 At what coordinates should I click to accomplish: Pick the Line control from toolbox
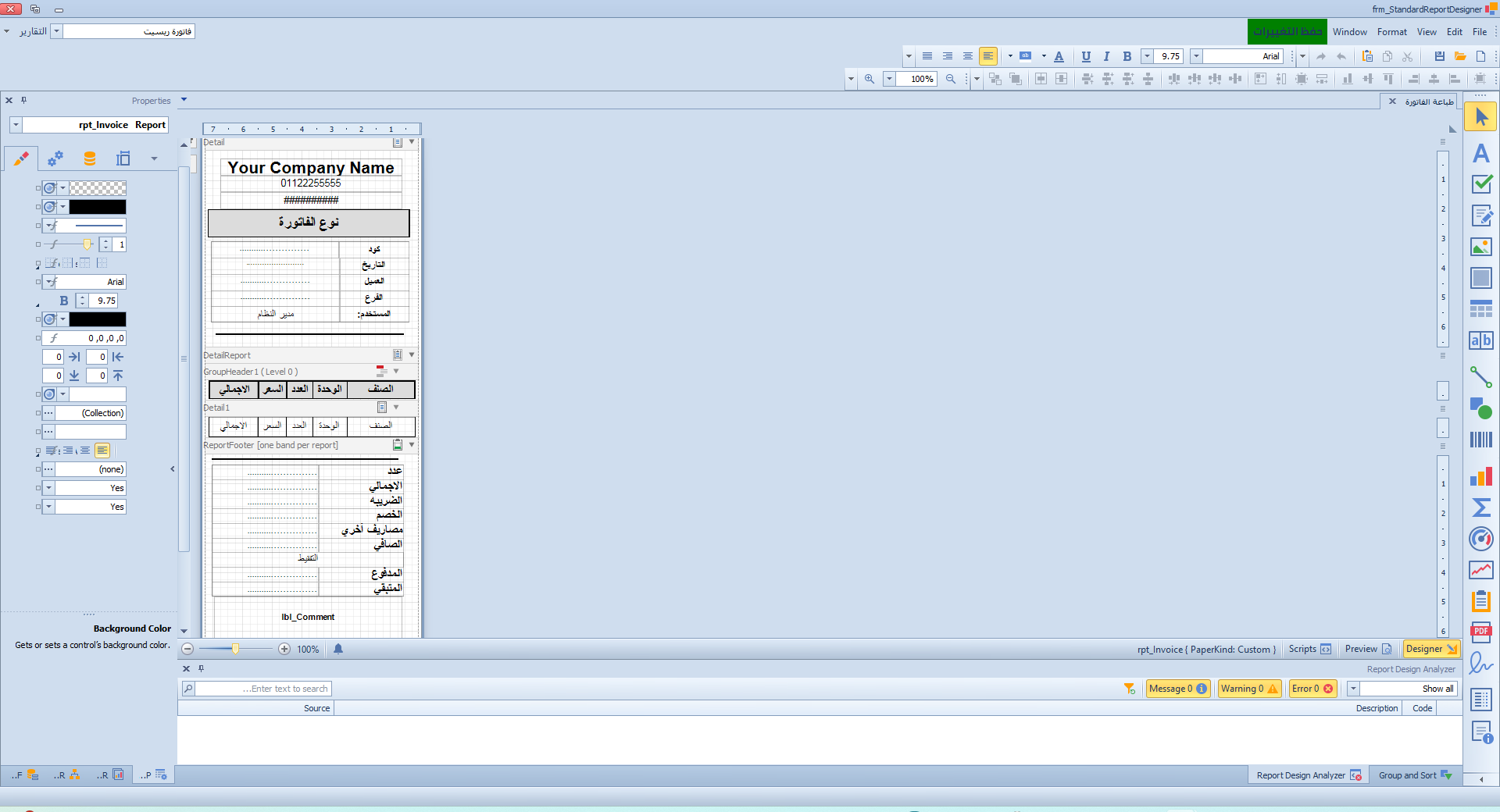(x=1480, y=377)
